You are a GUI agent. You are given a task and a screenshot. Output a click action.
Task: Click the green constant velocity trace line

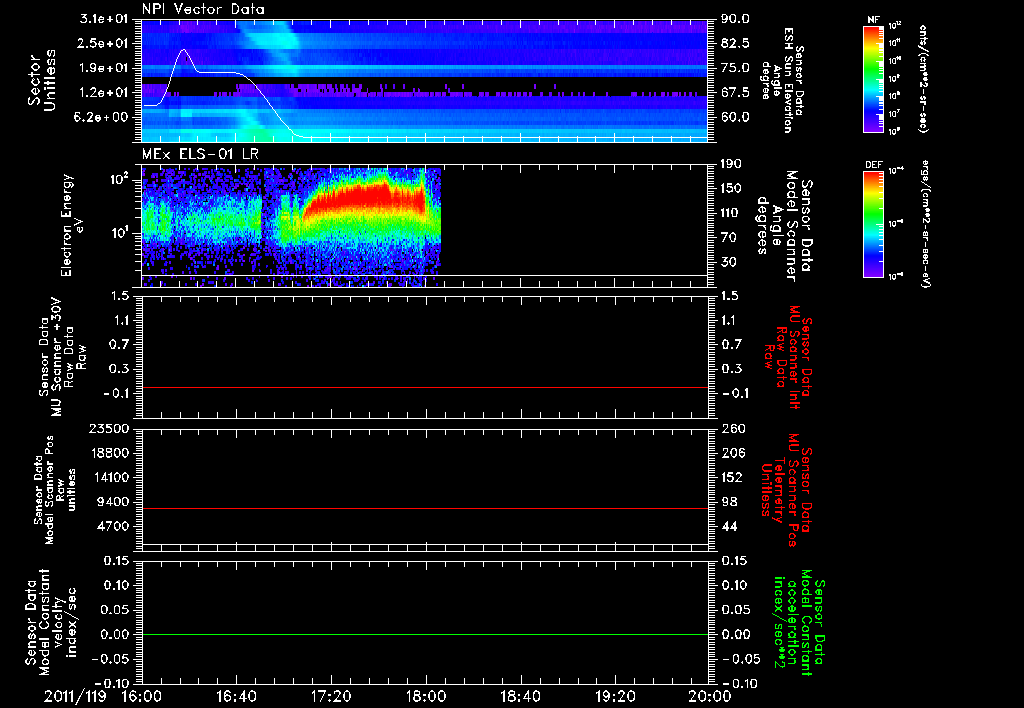425,634
